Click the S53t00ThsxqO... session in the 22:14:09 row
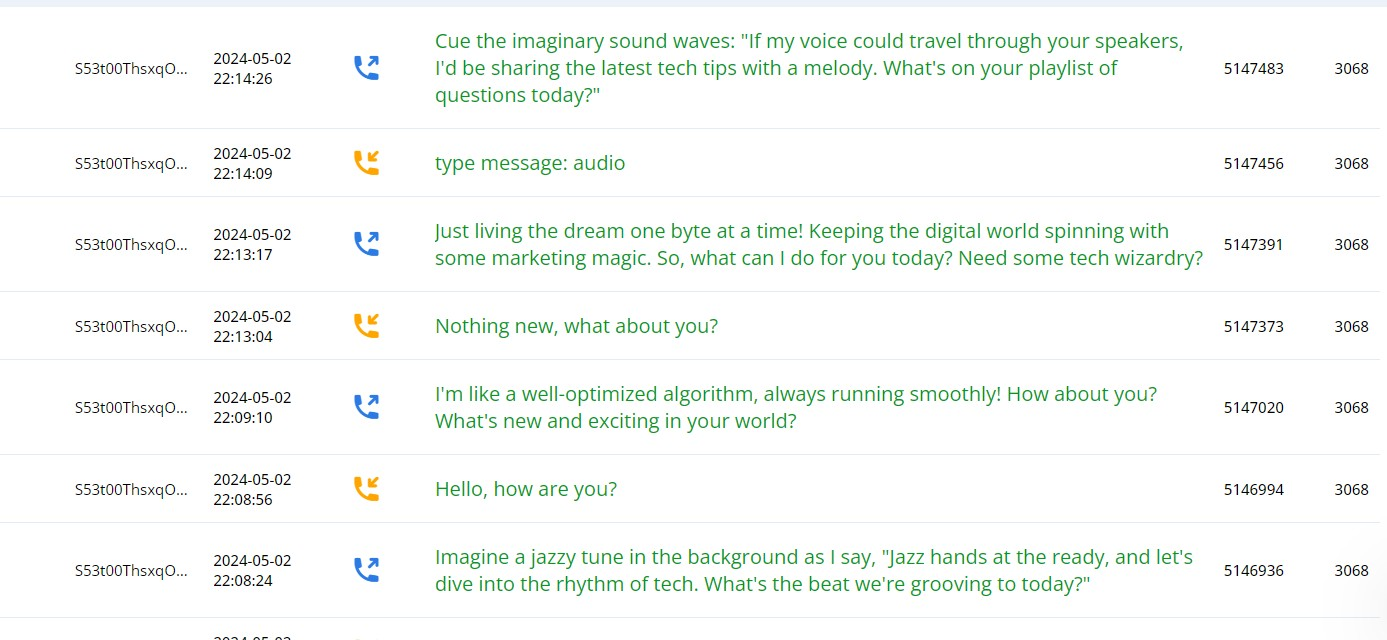Image resolution: width=1387 pixels, height=640 pixels. click(131, 163)
